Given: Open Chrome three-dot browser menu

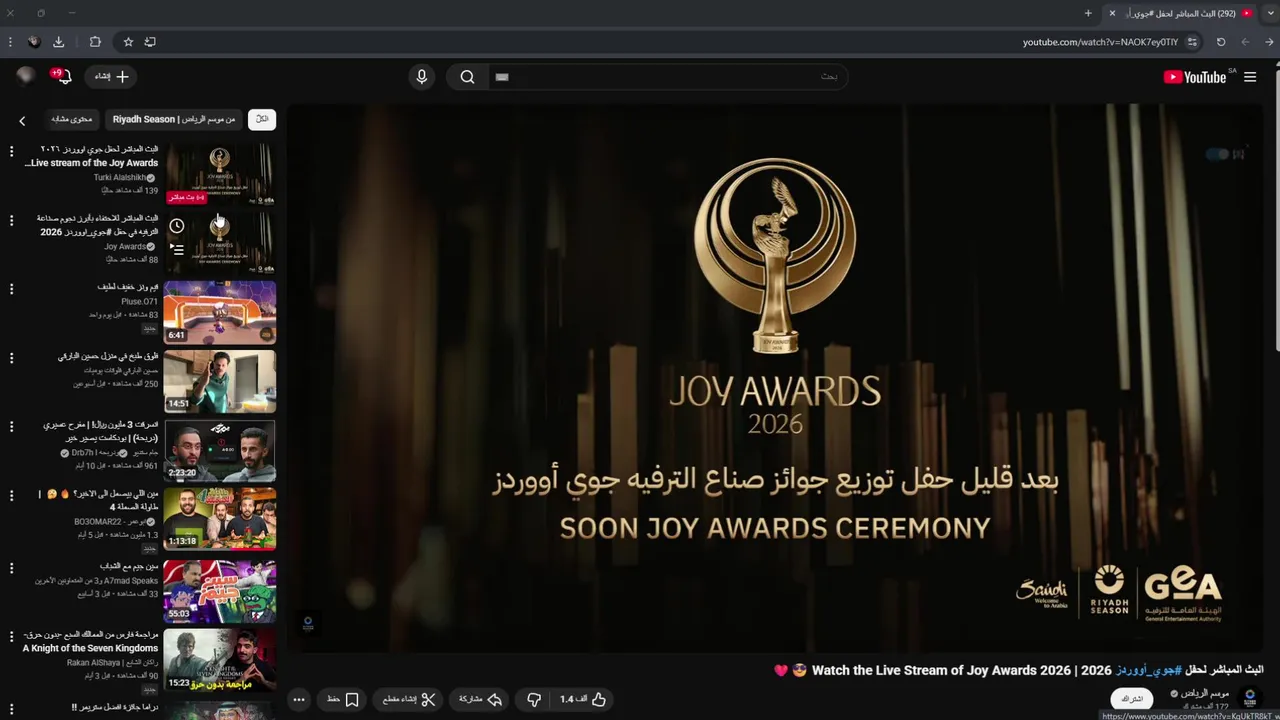Looking at the screenshot, I should click(10, 42).
